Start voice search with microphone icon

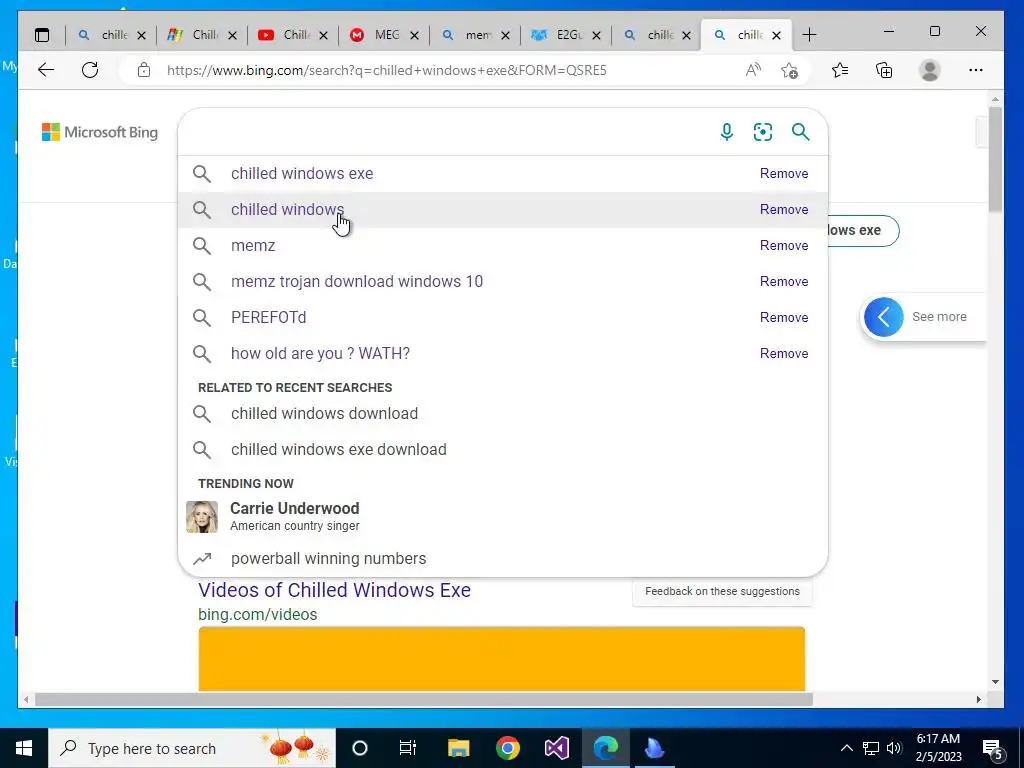(727, 132)
